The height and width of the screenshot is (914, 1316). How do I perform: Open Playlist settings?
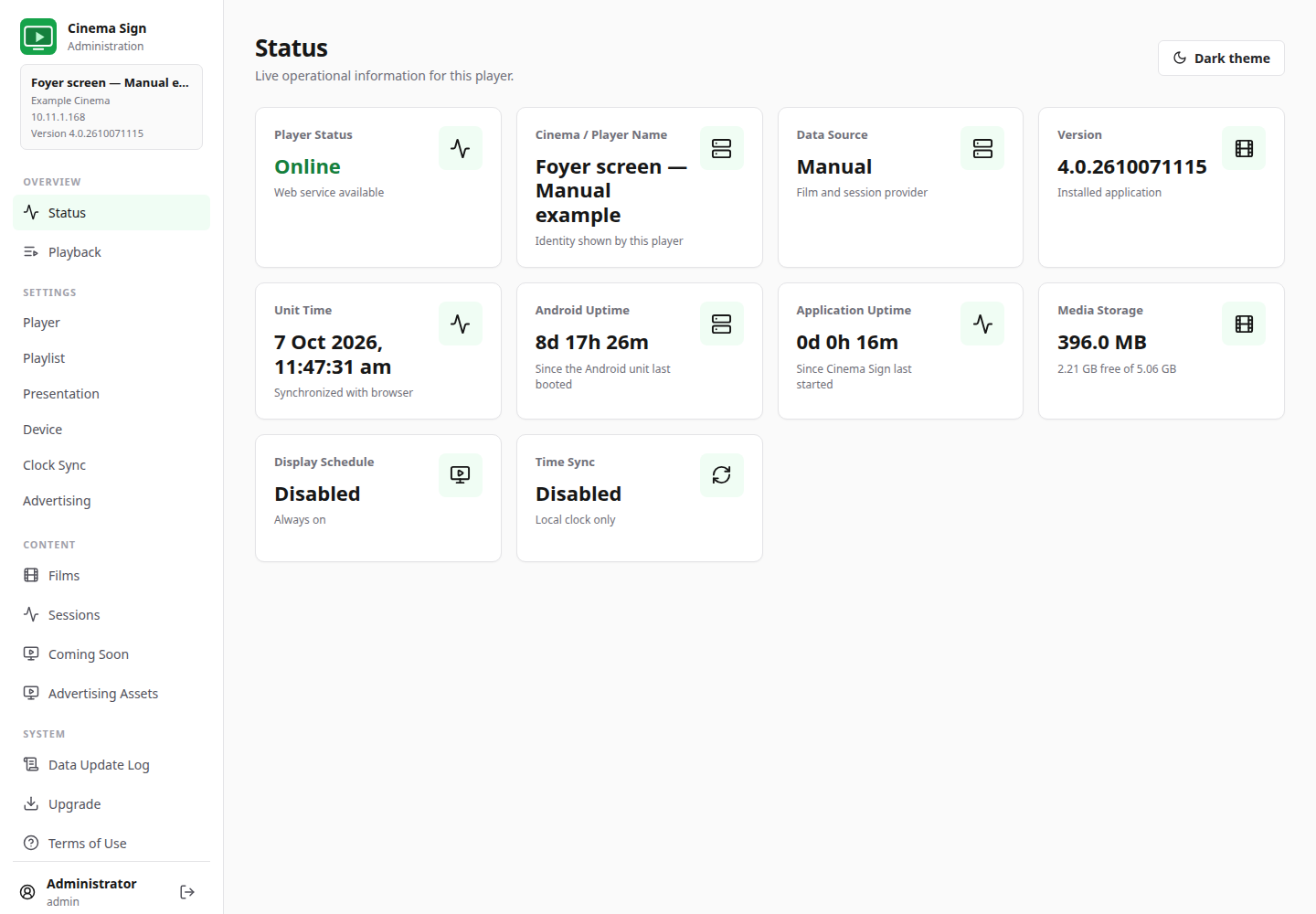[111, 358]
